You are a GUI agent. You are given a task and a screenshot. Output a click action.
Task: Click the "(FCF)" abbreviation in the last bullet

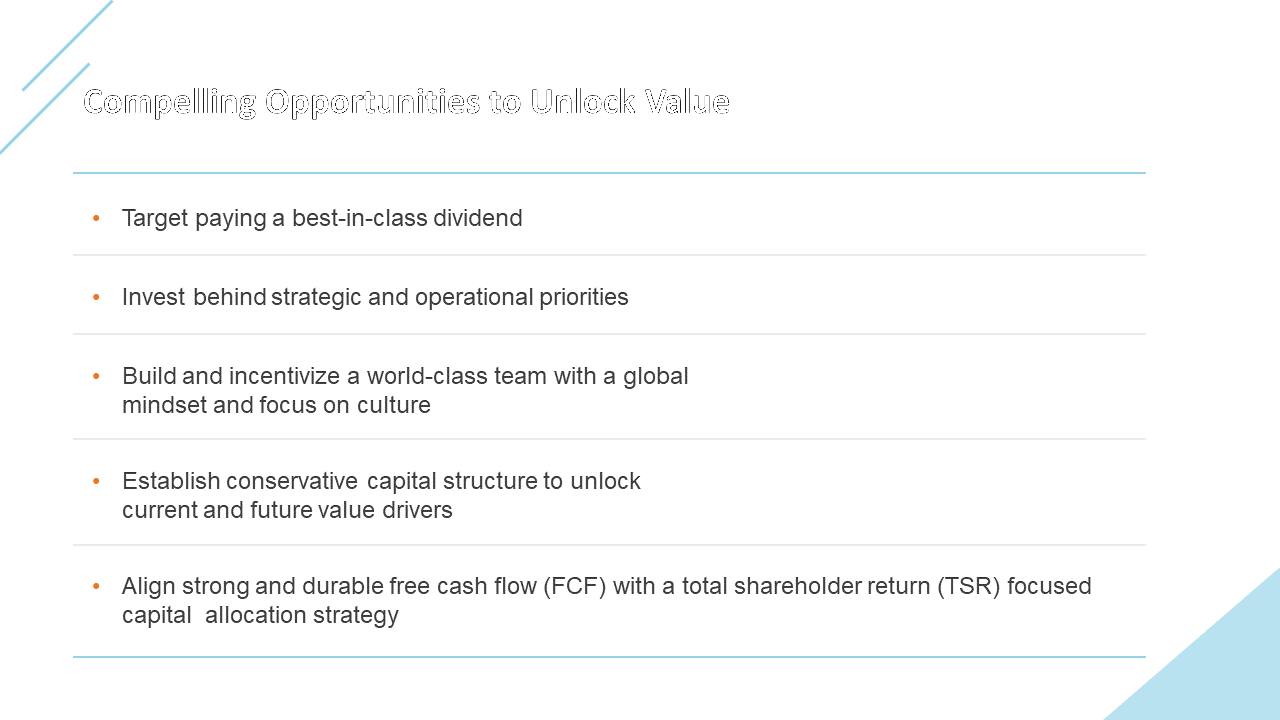click(575, 586)
